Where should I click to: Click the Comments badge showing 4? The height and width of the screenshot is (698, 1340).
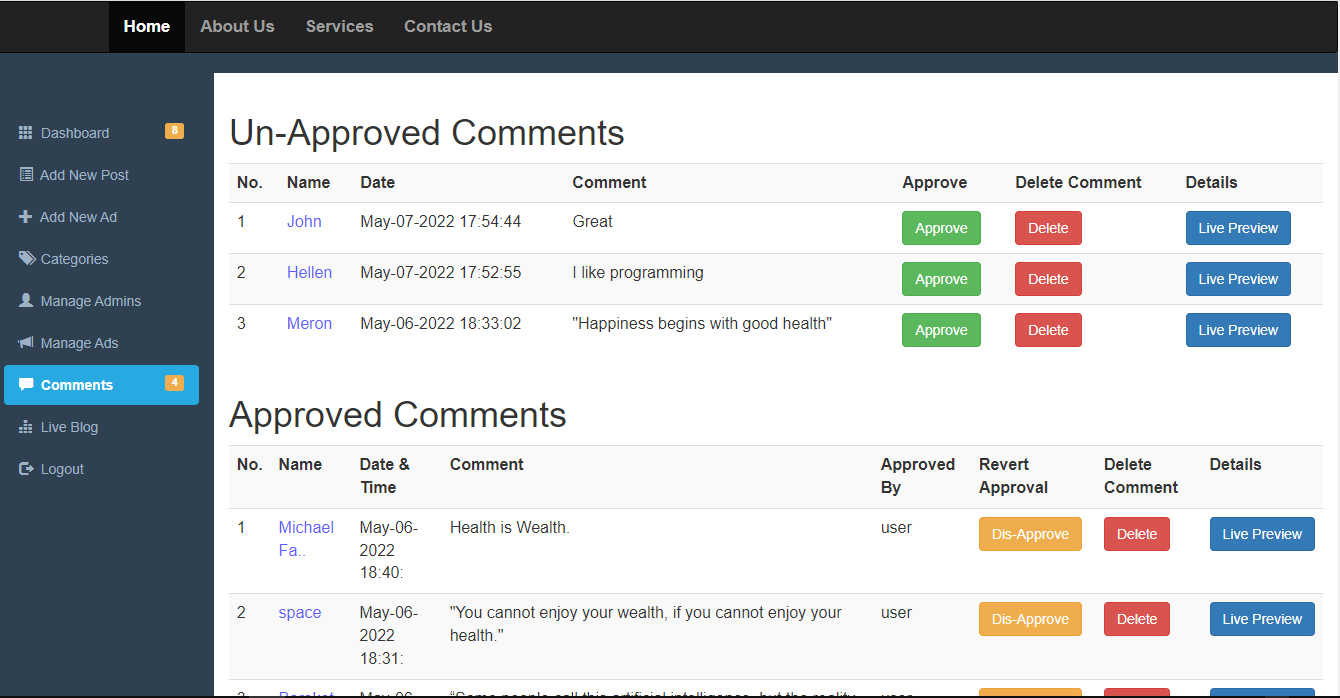(174, 383)
